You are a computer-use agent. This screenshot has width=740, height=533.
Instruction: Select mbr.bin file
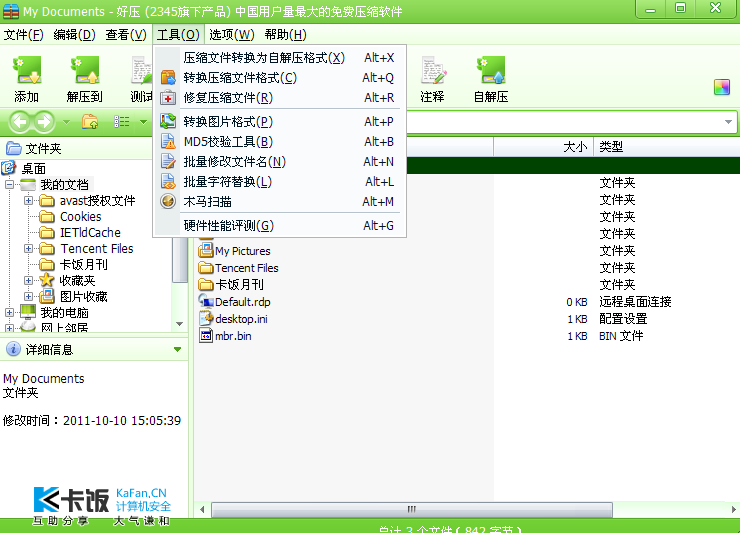coord(233,336)
